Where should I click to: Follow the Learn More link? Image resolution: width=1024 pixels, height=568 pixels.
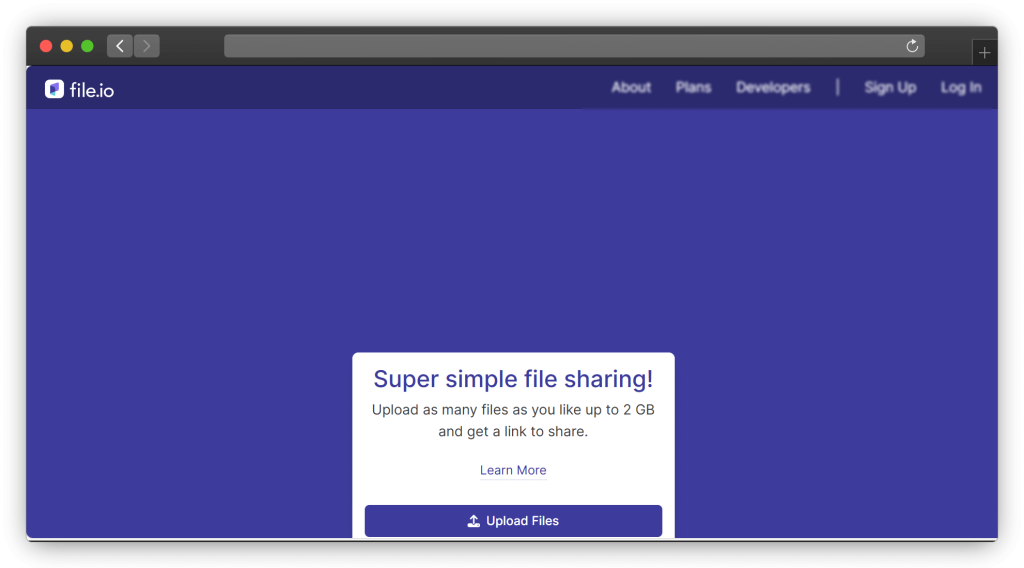click(x=513, y=470)
